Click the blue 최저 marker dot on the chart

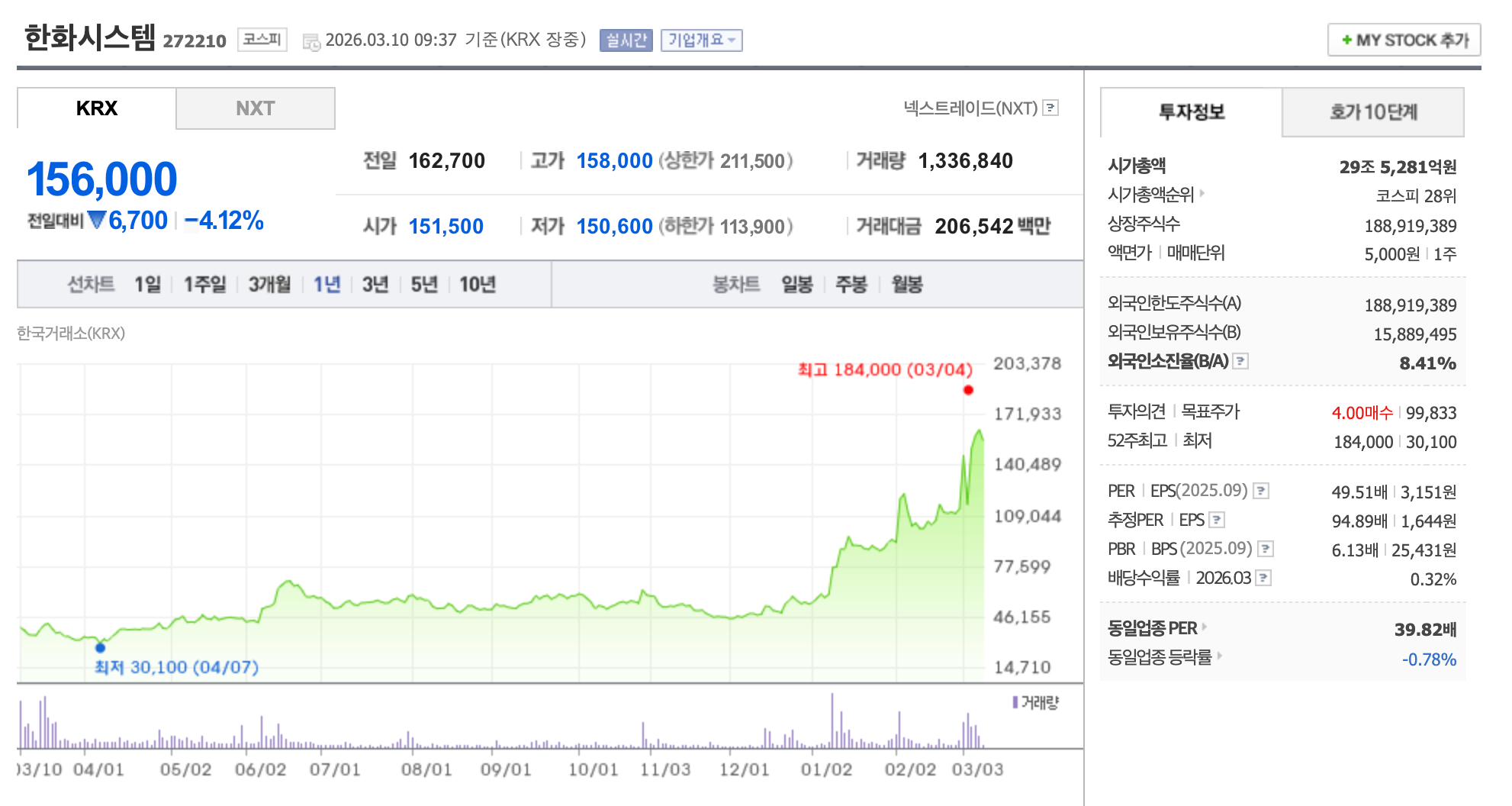tap(100, 648)
